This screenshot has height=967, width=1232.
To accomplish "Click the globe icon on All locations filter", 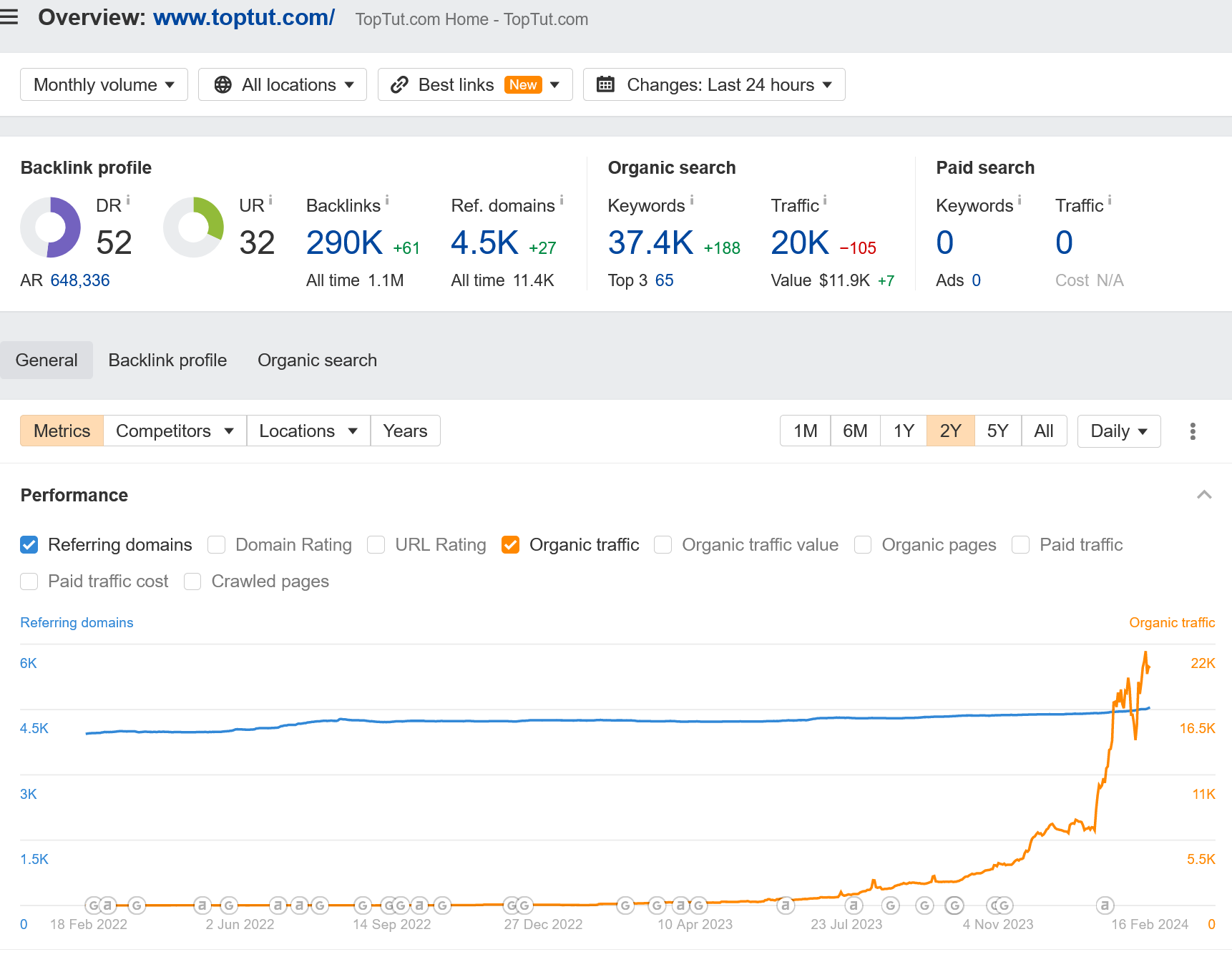I will (223, 84).
